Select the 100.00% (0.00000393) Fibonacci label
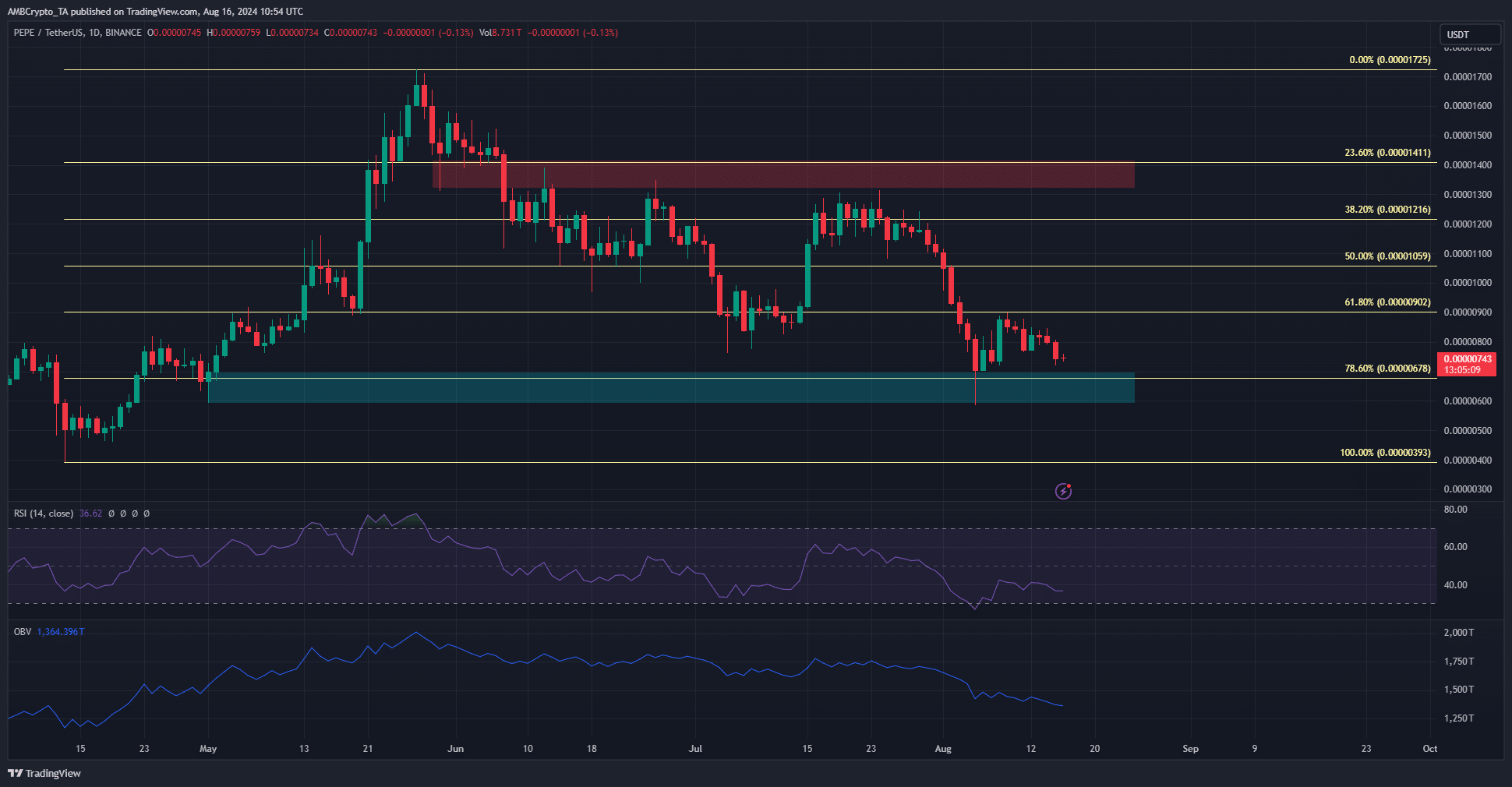 1385,453
